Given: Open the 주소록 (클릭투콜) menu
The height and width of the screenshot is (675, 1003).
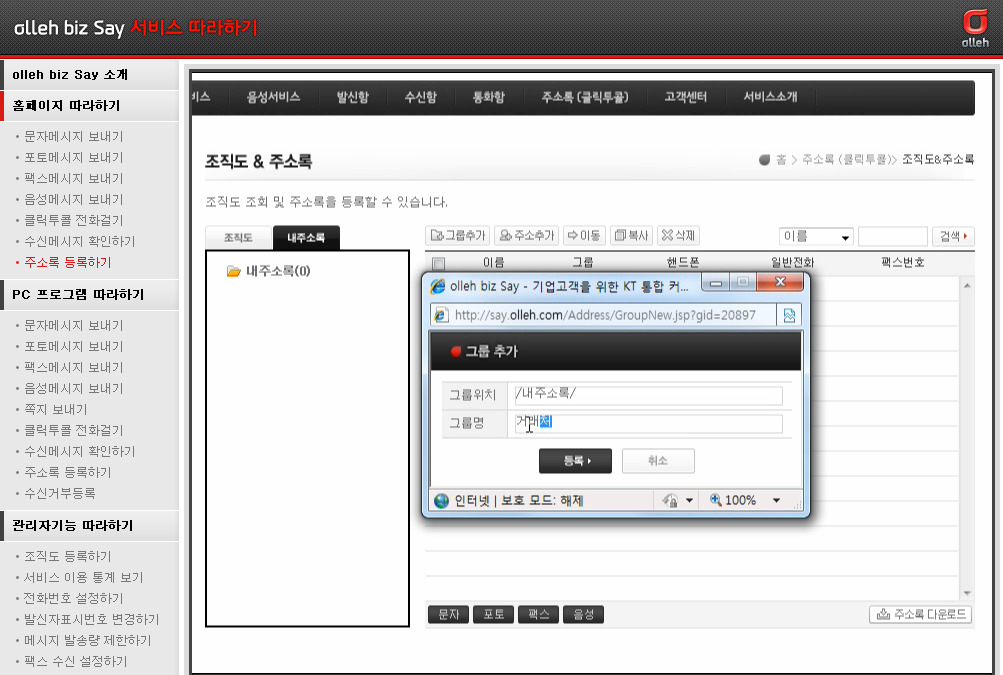Looking at the screenshot, I should coord(585,97).
